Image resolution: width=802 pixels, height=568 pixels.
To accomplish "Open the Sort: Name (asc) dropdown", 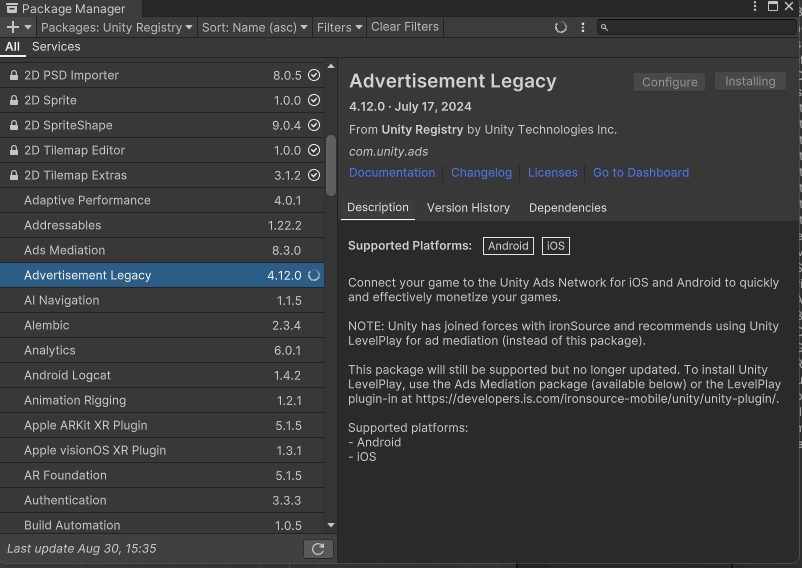I will pyautogui.click(x=254, y=27).
